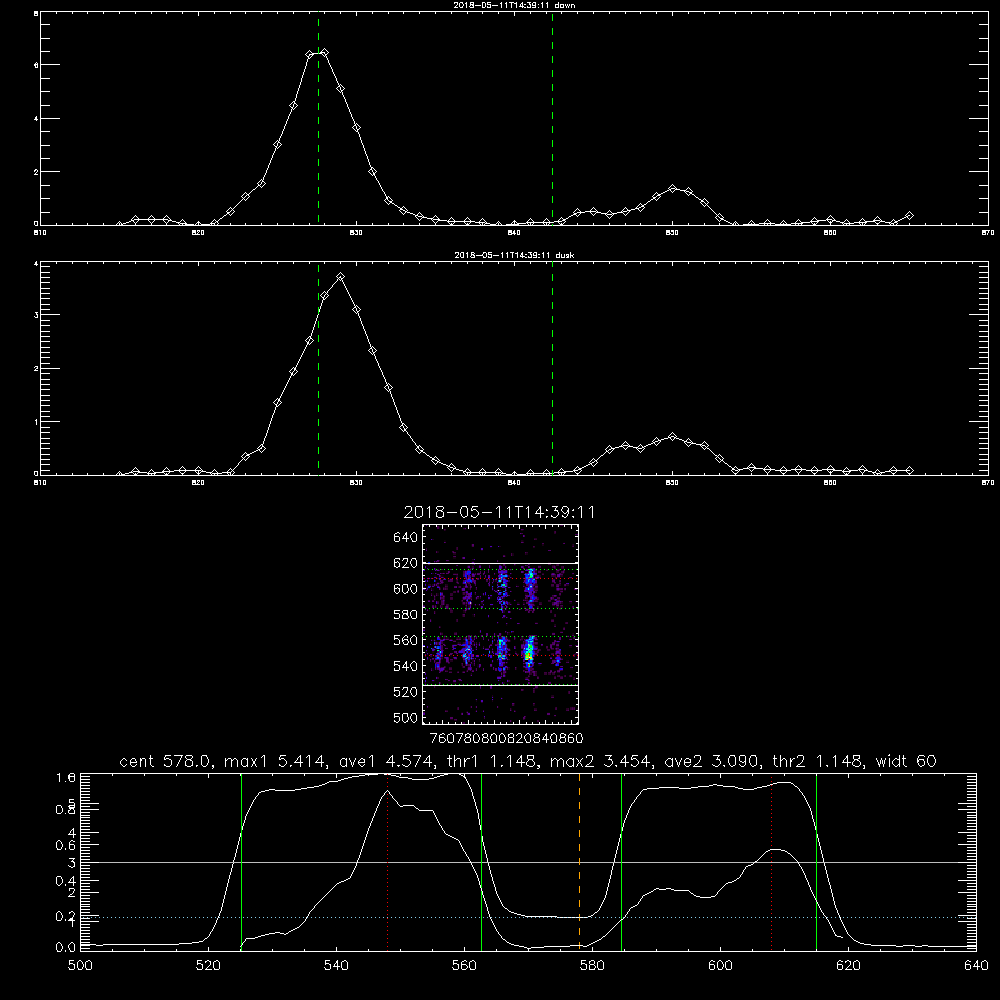The height and width of the screenshot is (1000, 1000).
Task: Click the secondary peak point near 850 in dusk plot
Action: tap(672, 437)
